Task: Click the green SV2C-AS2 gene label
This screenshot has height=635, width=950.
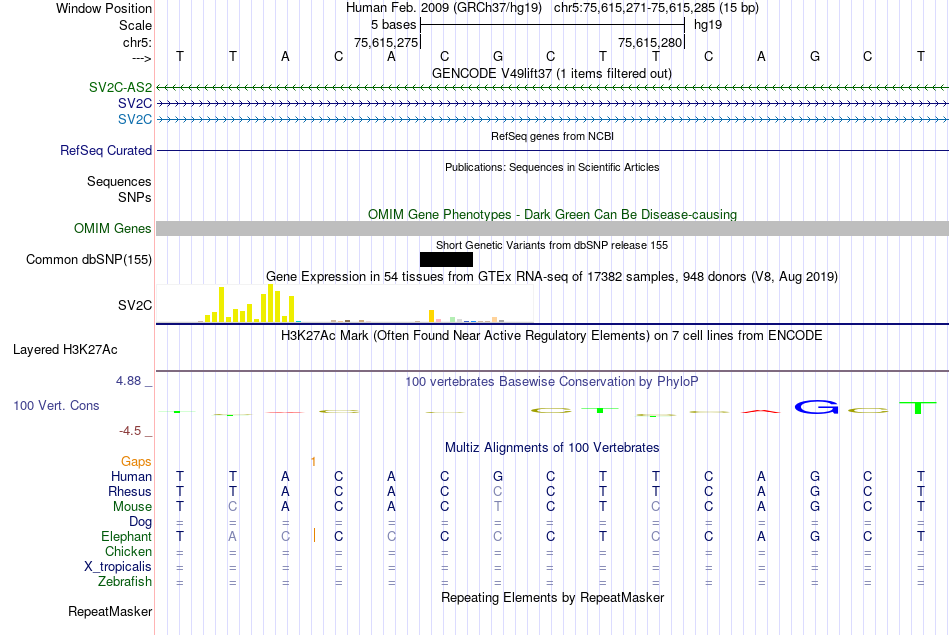Action: (120, 87)
